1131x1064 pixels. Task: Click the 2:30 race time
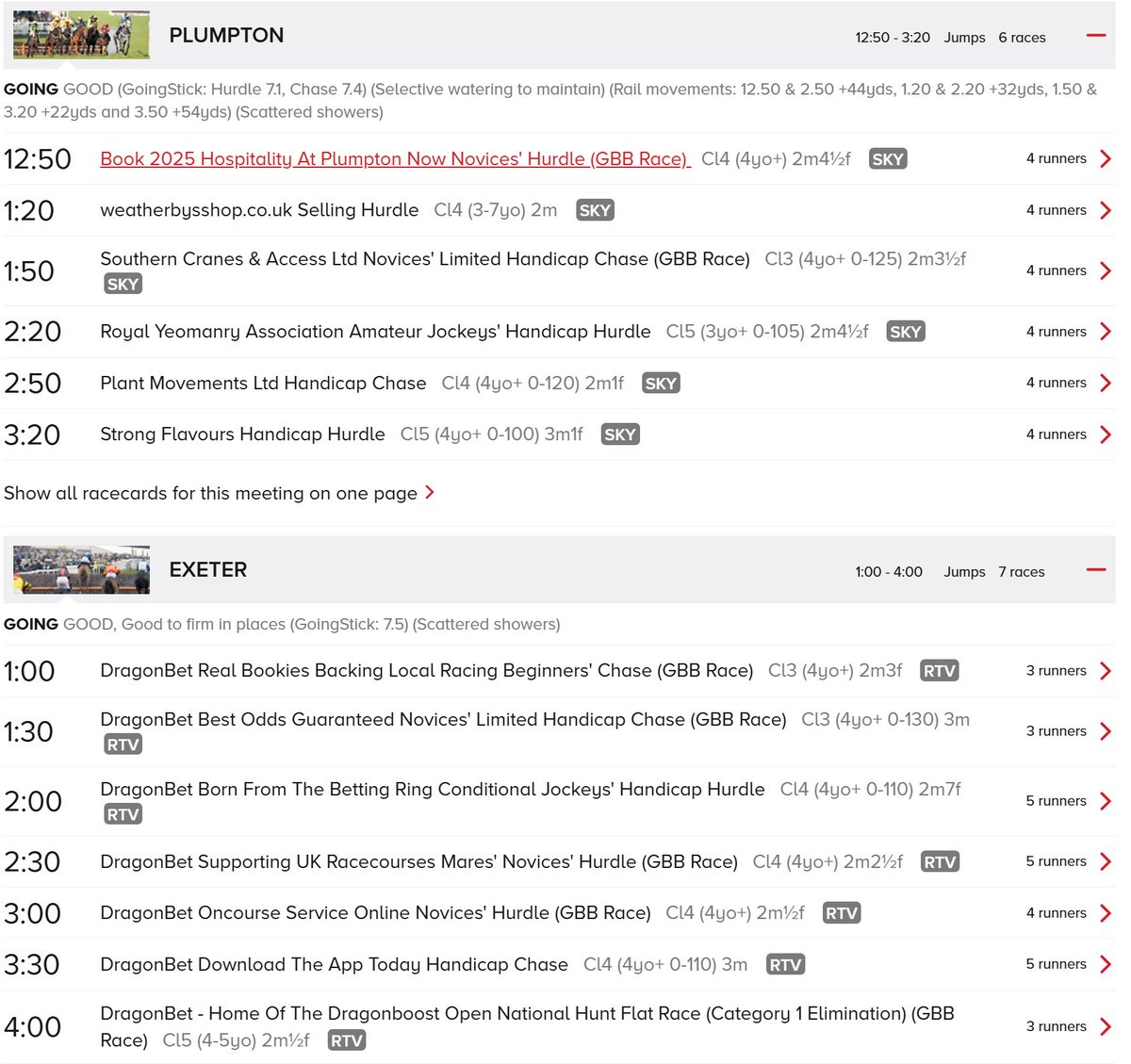(32, 861)
